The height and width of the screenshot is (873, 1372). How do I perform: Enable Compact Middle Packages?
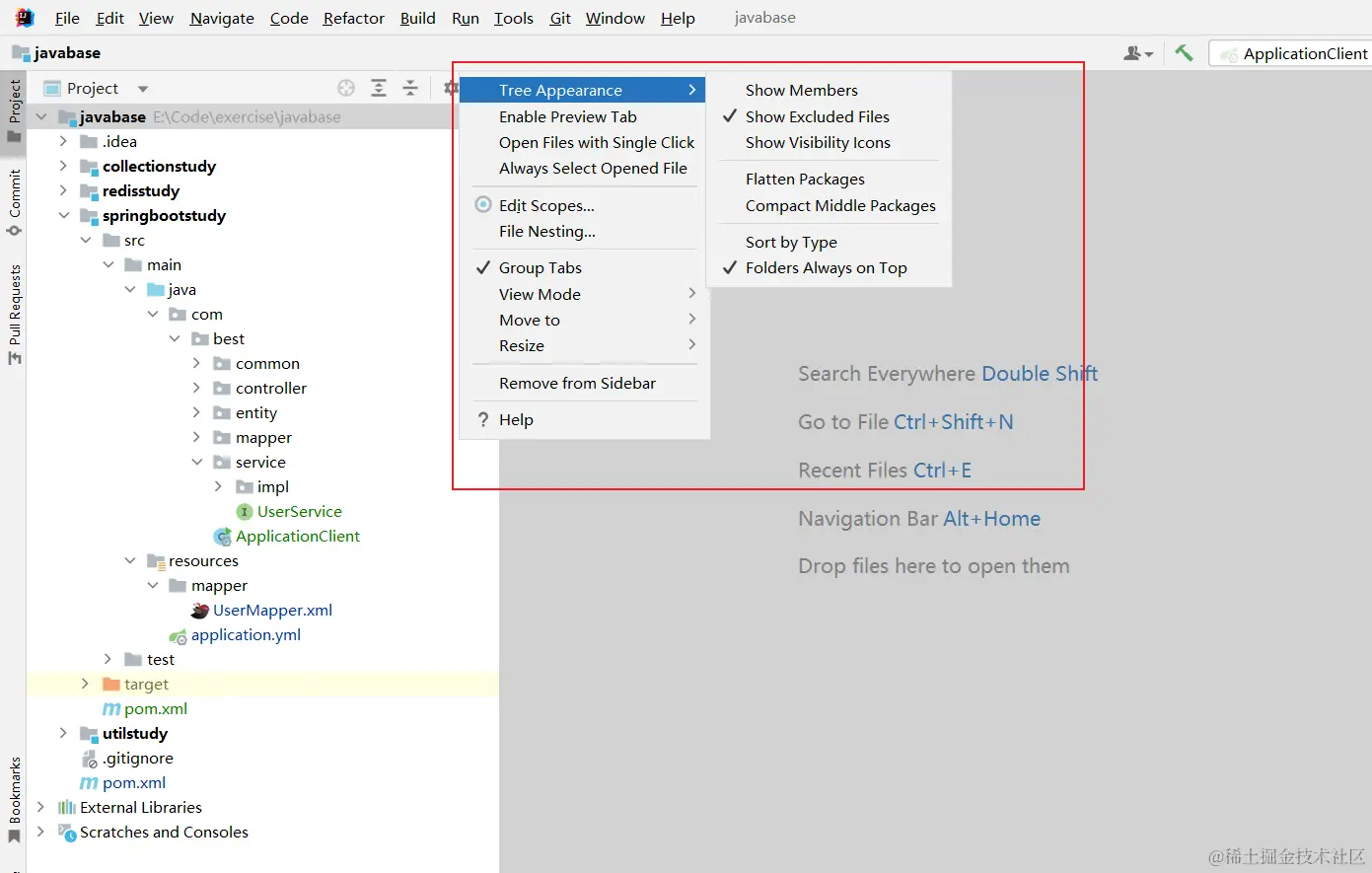829,205
